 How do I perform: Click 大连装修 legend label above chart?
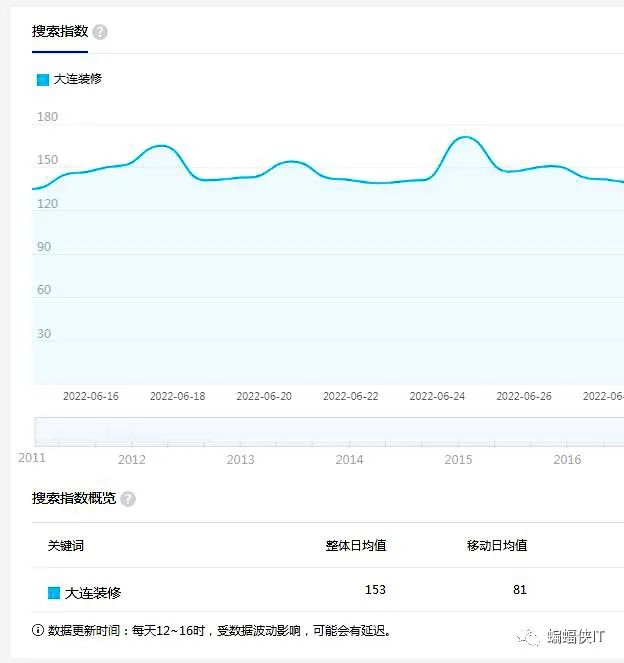tap(78, 79)
